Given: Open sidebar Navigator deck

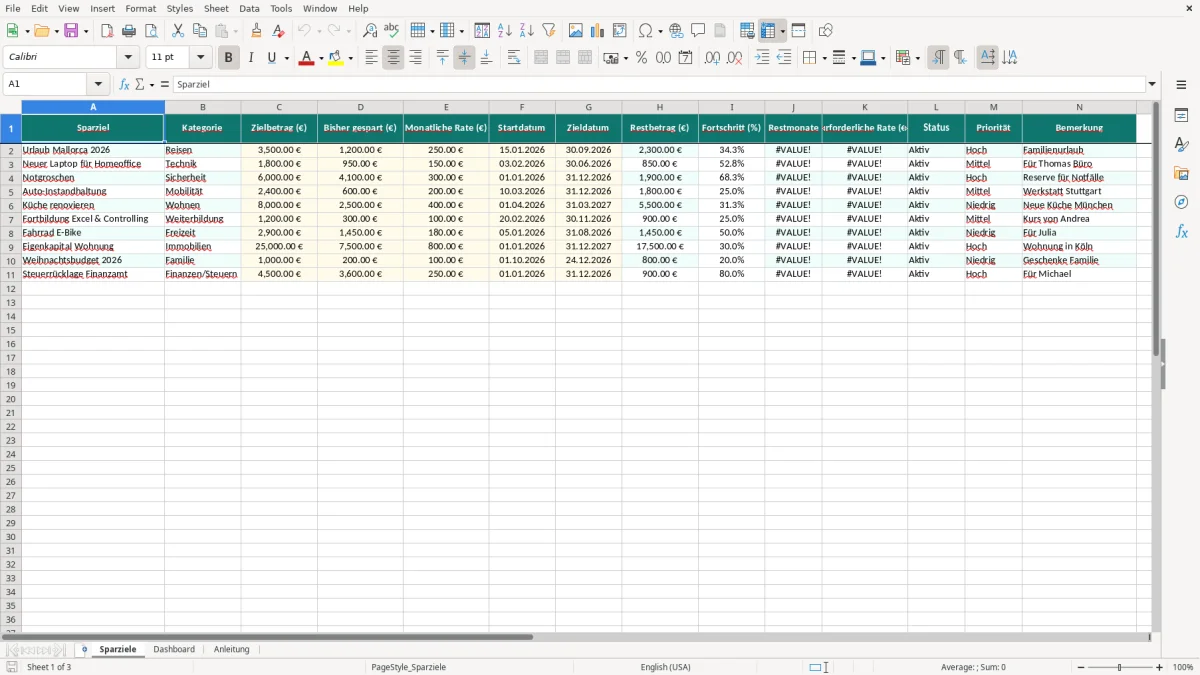Looking at the screenshot, I should click(x=1181, y=203).
